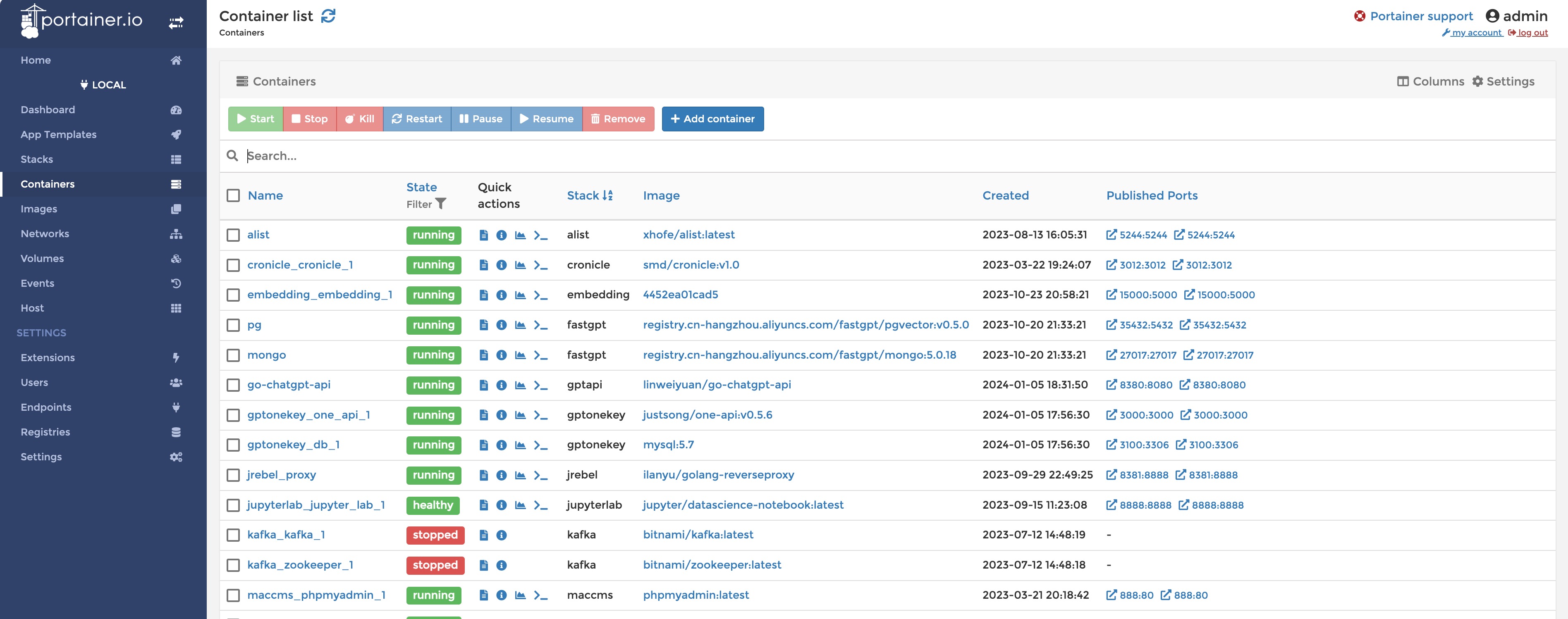This screenshot has width=1568, height=619.
Task: Select the alist container checkbox
Action: point(233,235)
